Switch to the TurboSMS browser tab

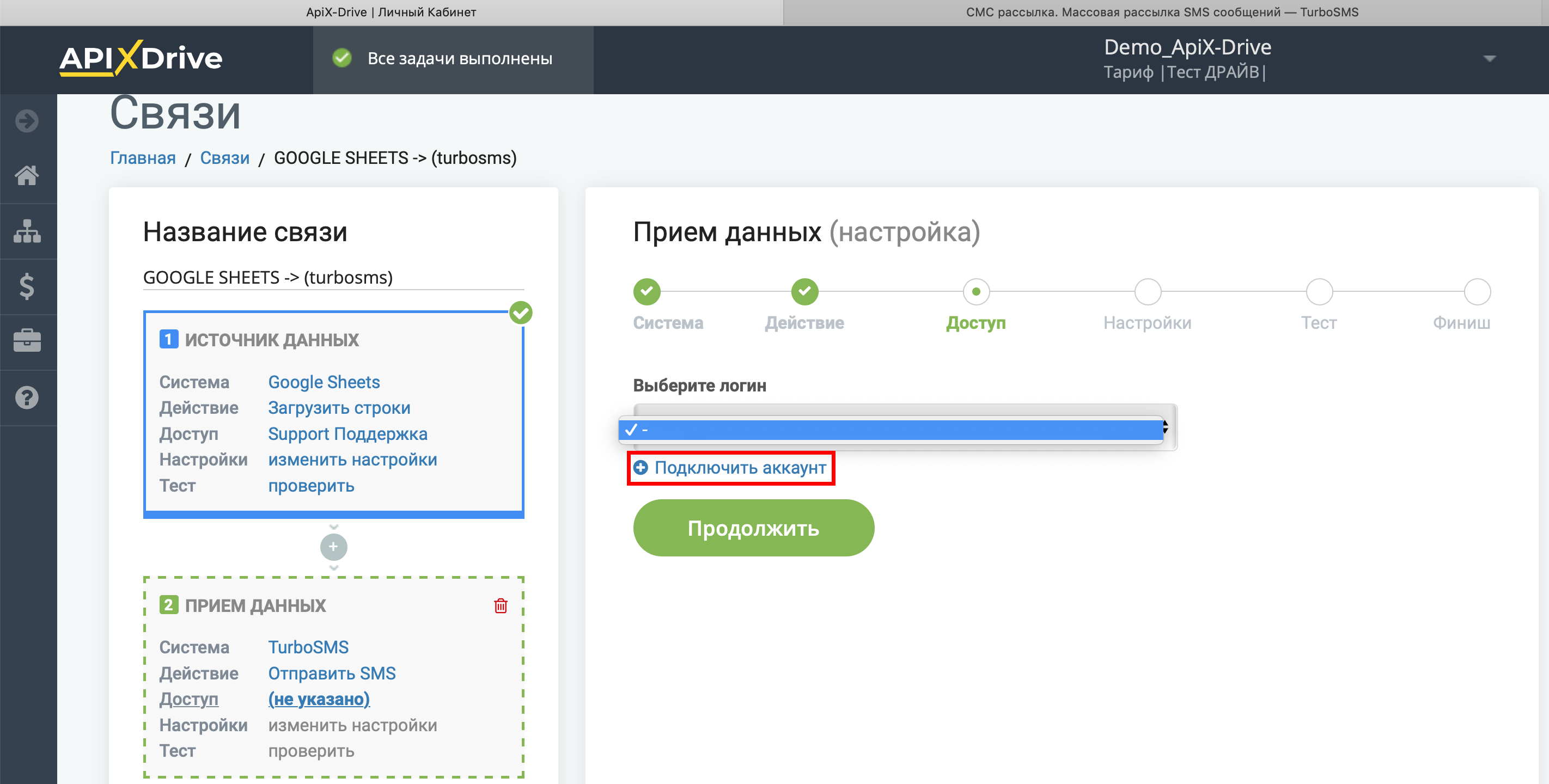pyautogui.click(x=1162, y=12)
